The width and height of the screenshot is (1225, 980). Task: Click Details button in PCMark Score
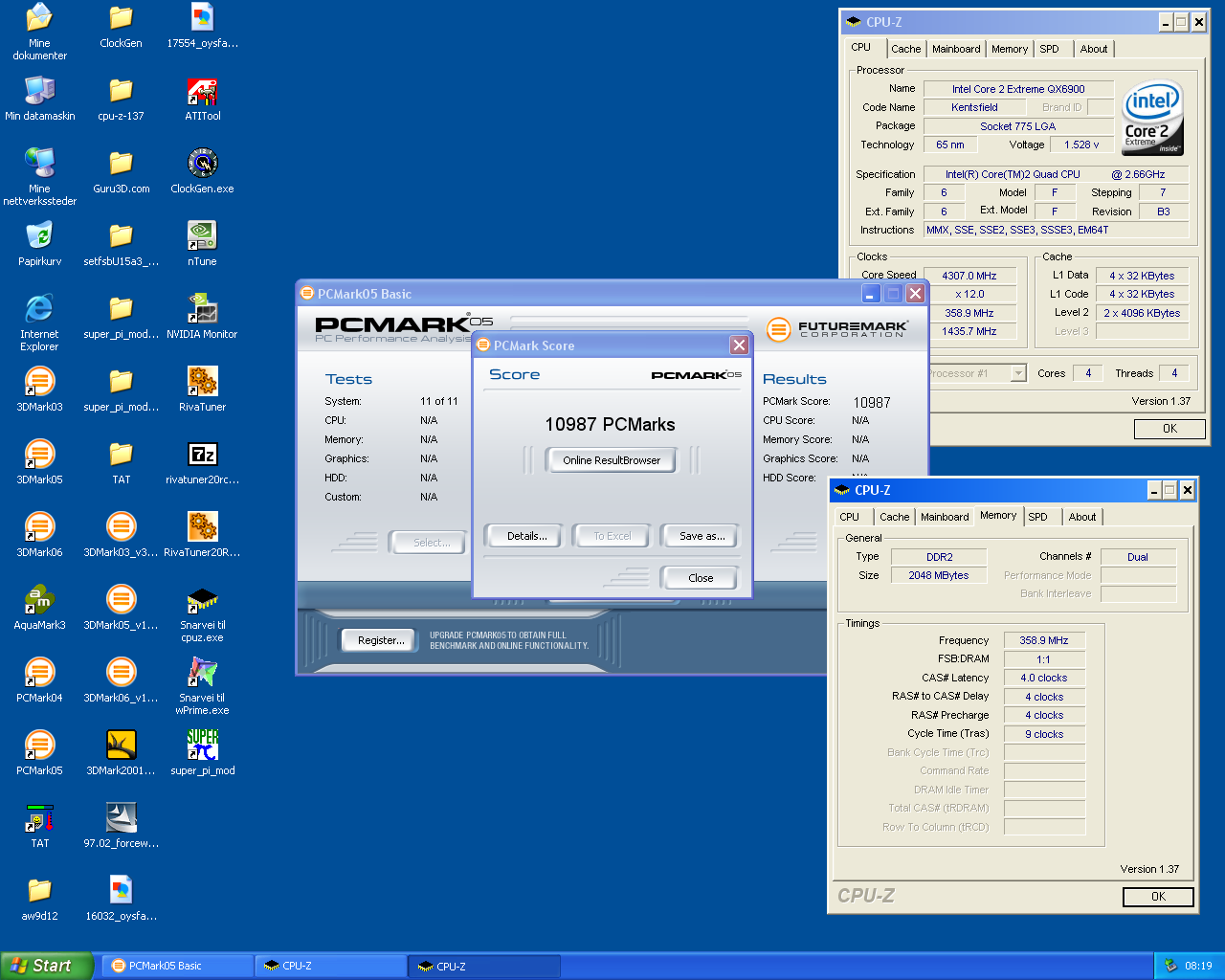pos(527,536)
